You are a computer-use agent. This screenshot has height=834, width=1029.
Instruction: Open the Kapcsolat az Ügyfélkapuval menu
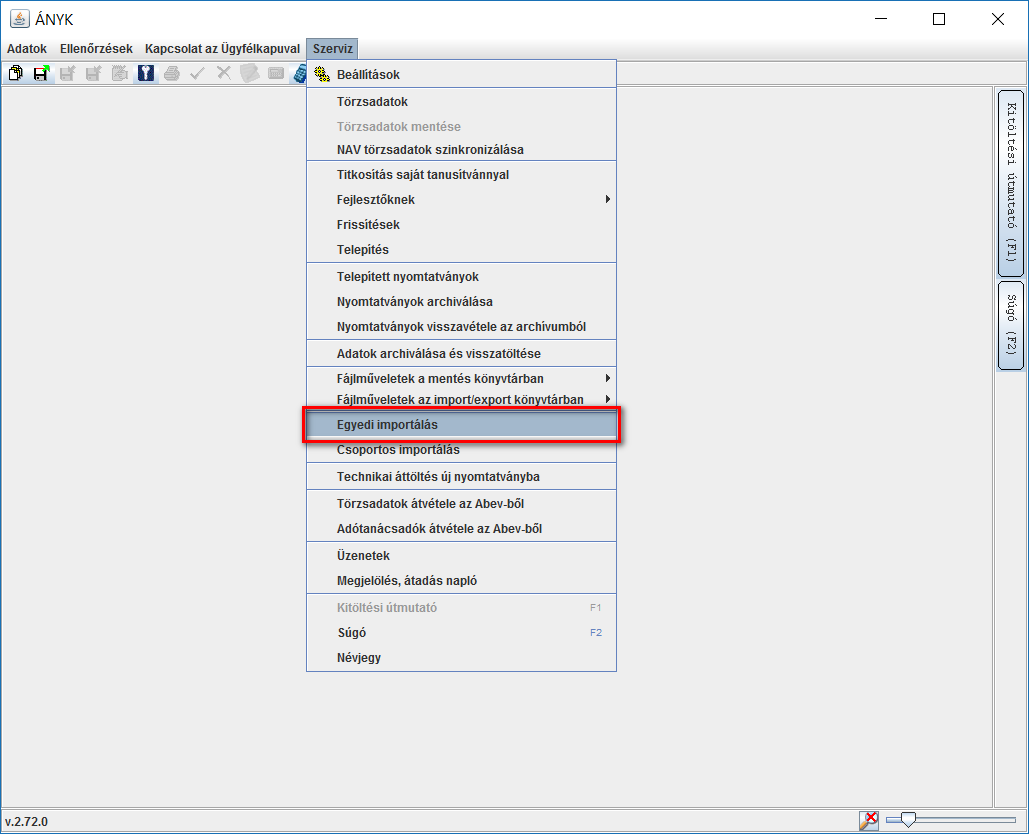coord(222,49)
